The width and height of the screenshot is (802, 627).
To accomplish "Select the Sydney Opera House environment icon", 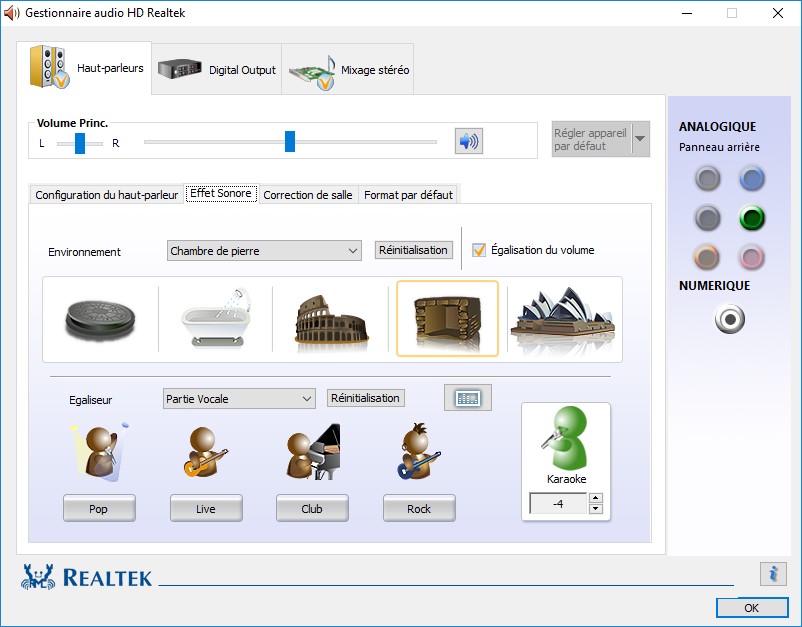I will coord(562,319).
